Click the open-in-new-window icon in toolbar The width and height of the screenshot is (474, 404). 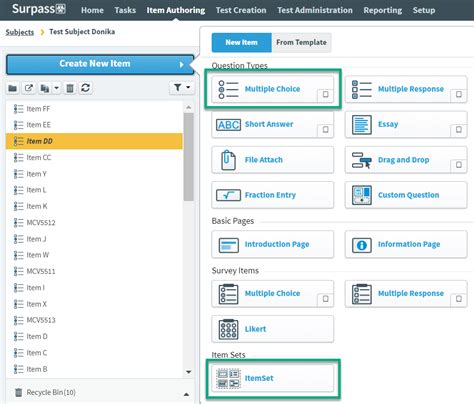point(29,88)
